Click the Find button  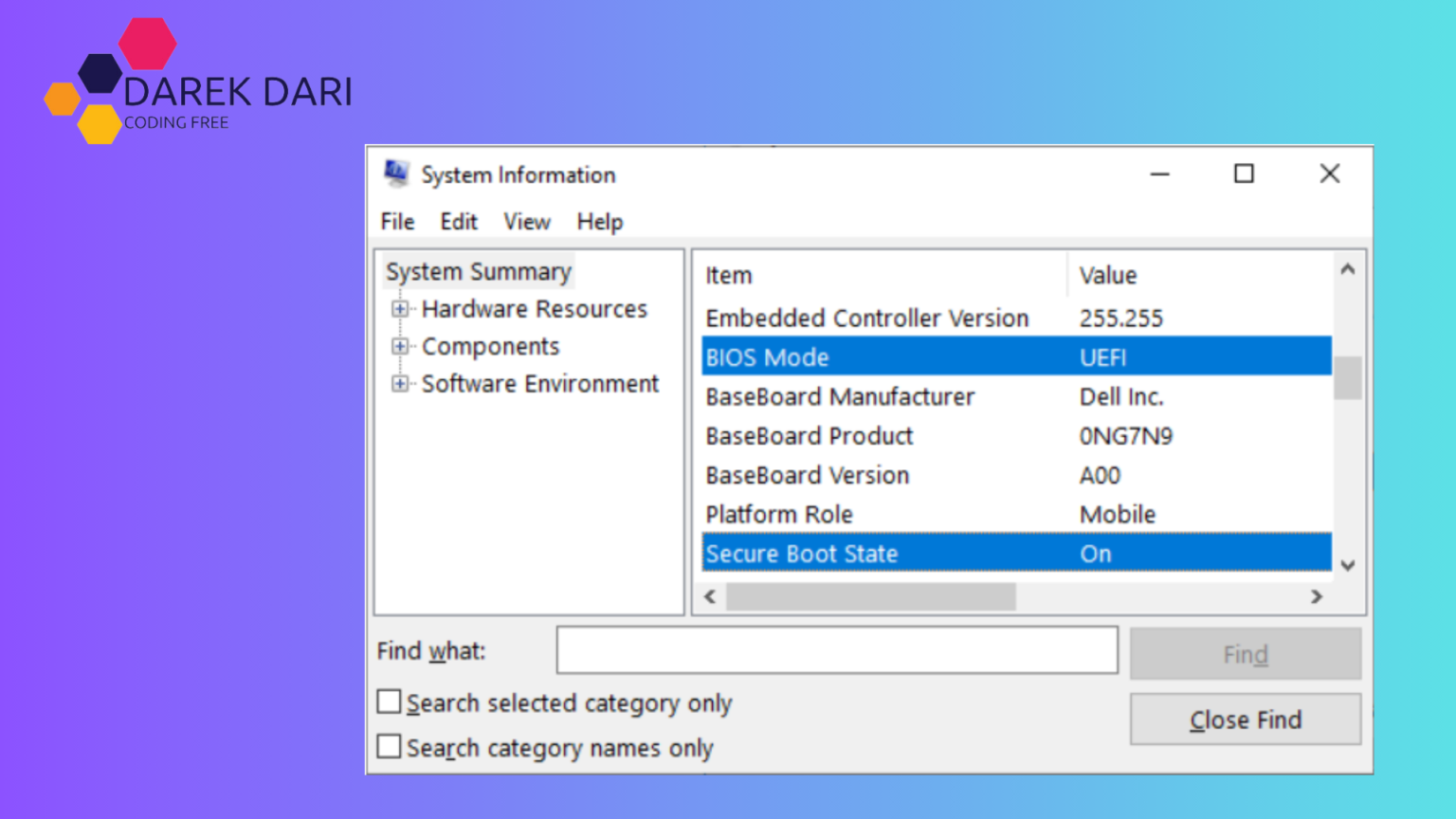point(1245,654)
